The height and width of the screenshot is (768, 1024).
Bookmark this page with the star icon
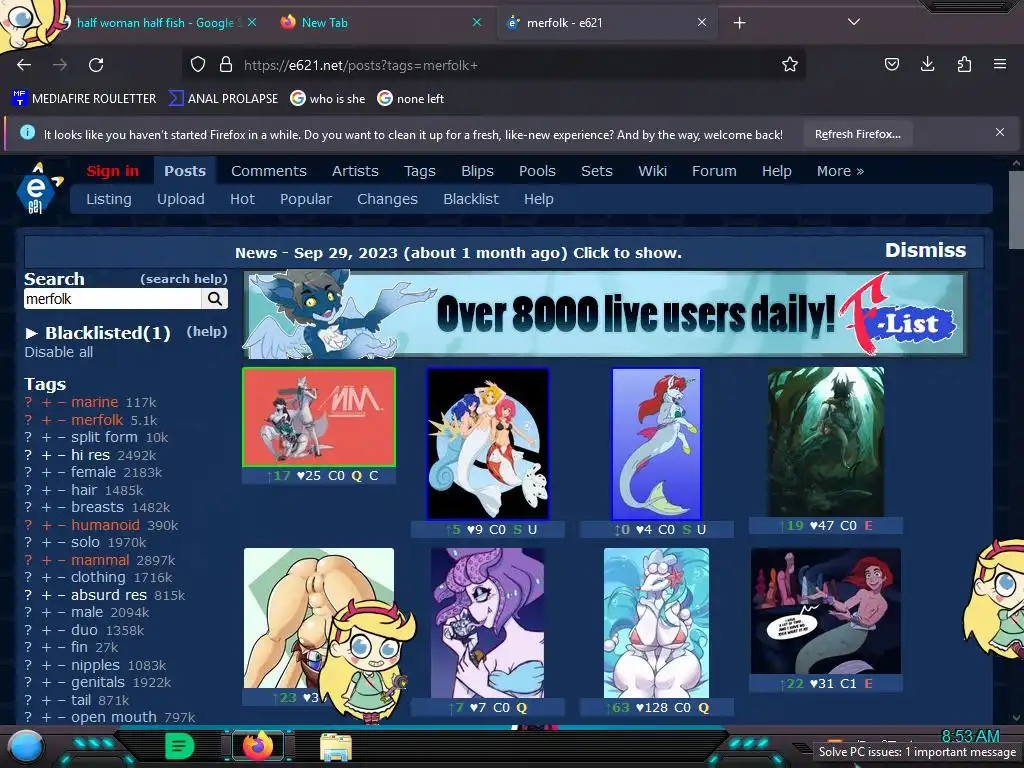[x=790, y=65]
